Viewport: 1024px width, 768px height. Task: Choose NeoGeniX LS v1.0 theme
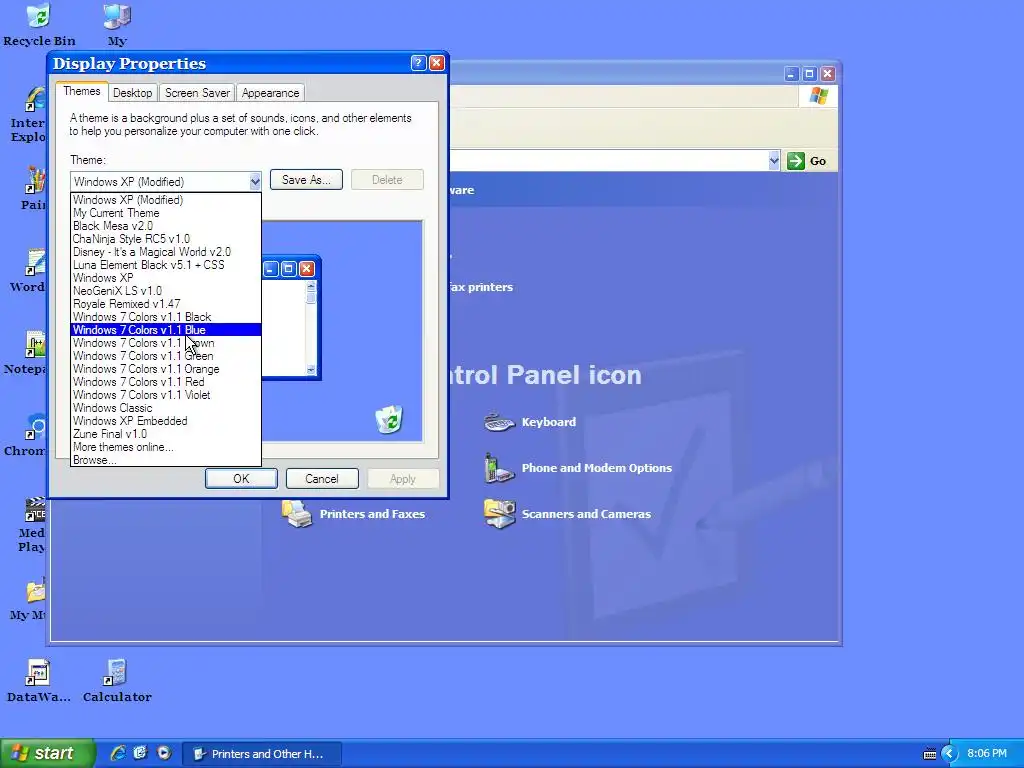166,291
